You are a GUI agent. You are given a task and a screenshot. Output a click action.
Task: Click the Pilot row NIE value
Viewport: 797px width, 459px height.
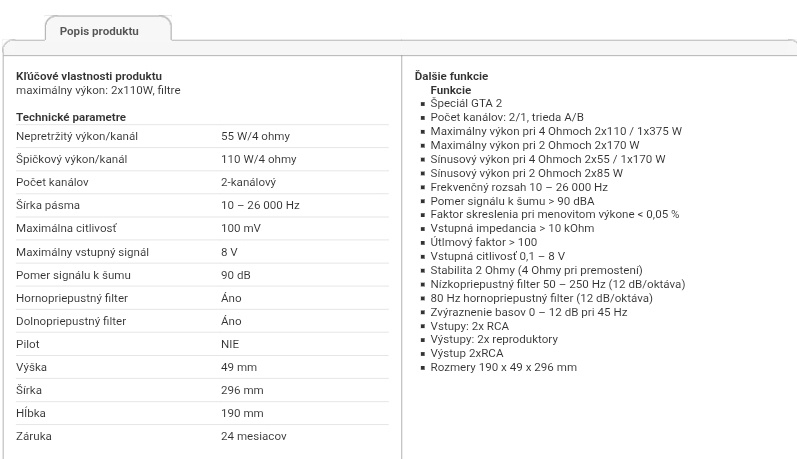pyautogui.click(x=230, y=344)
